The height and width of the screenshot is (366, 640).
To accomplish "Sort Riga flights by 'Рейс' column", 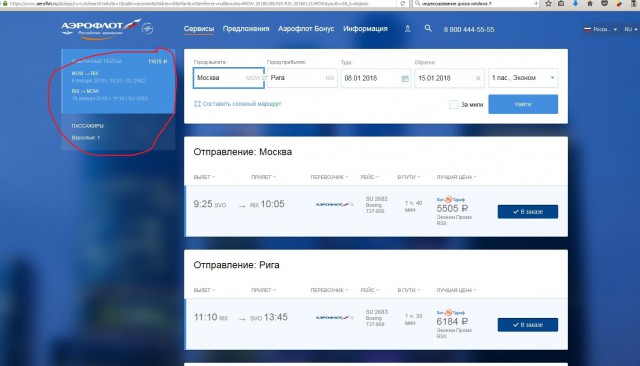I will coord(369,290).
